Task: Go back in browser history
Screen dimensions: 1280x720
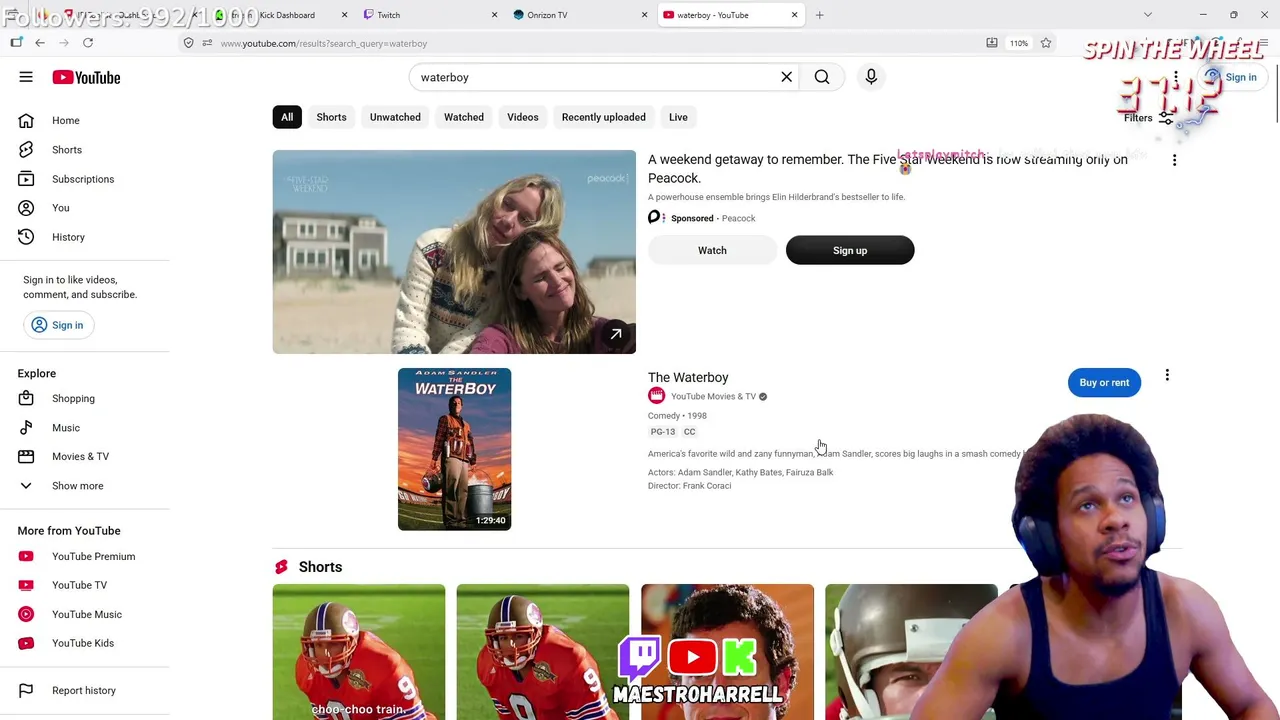Action: click(x=40, y=43)
